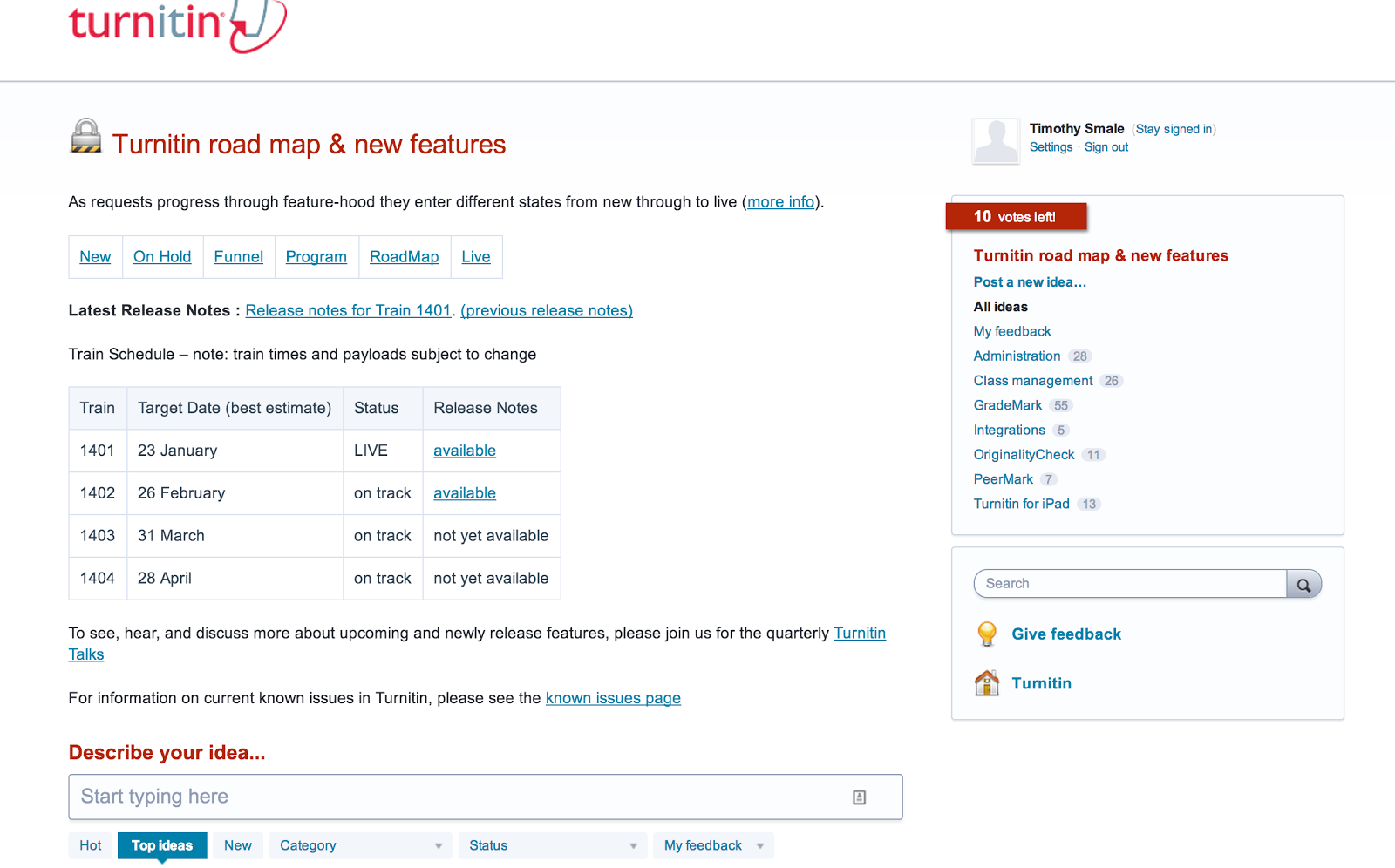Click the Turnitin logo
The image size is (1395, 868).
point(177,25)
